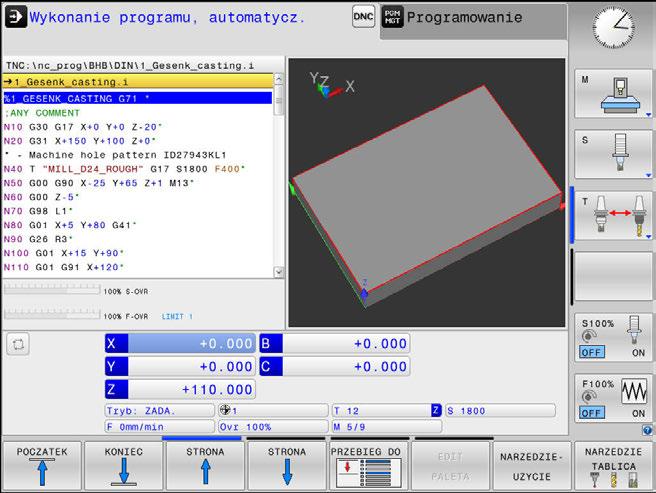This screenshot has height=493, width=656.
Task: Click the rotary knob in F100% panel
Action: tap(589, 396)
